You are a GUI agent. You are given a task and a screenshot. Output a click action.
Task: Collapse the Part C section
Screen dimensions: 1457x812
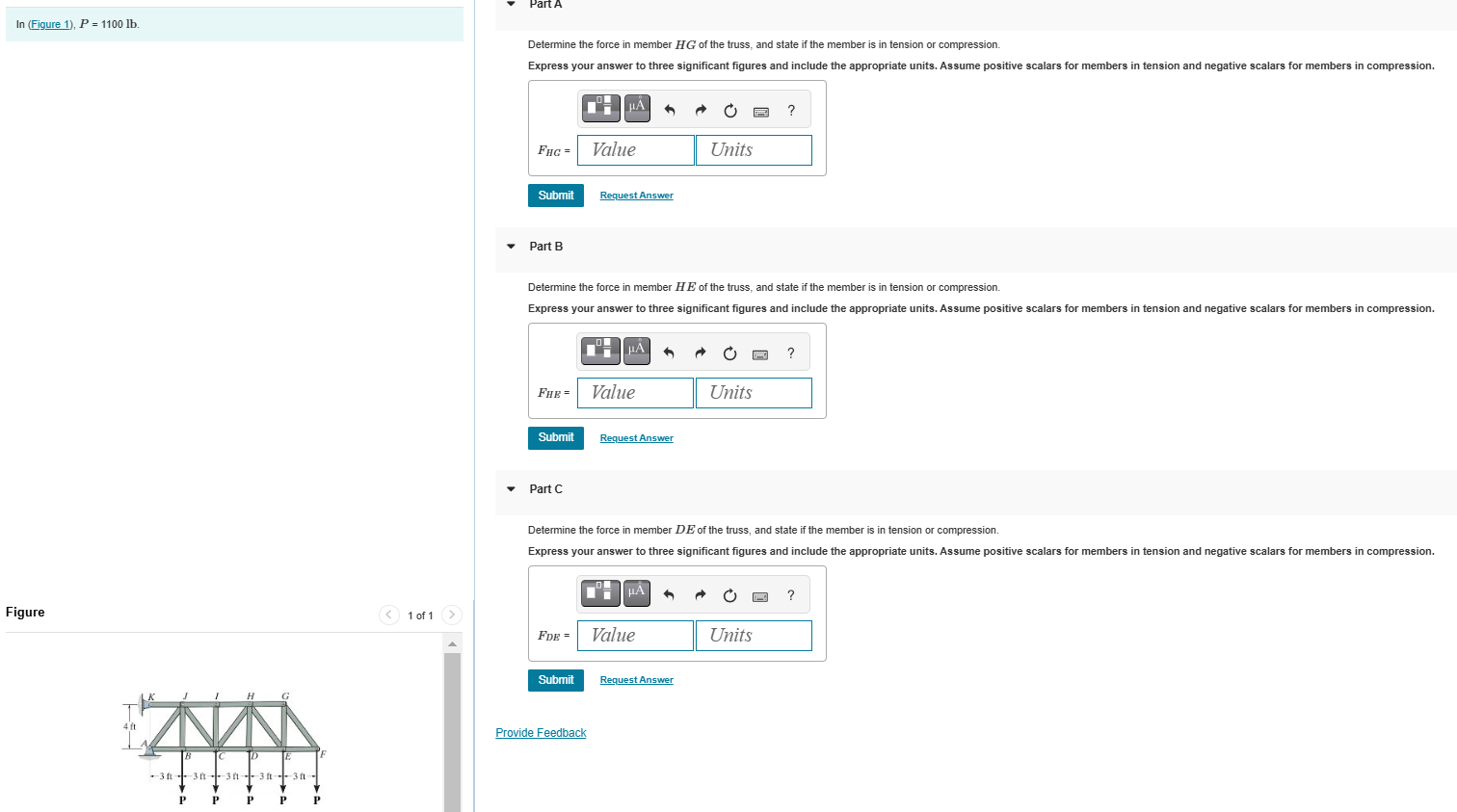pyautogui.click(x=511, y=489)
